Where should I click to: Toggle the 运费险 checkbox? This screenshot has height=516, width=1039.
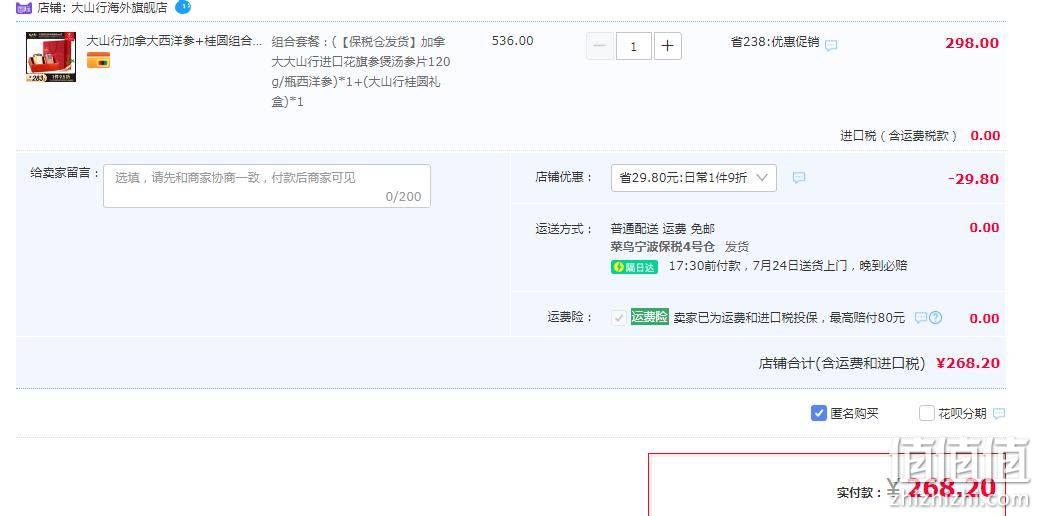point(619,318)
